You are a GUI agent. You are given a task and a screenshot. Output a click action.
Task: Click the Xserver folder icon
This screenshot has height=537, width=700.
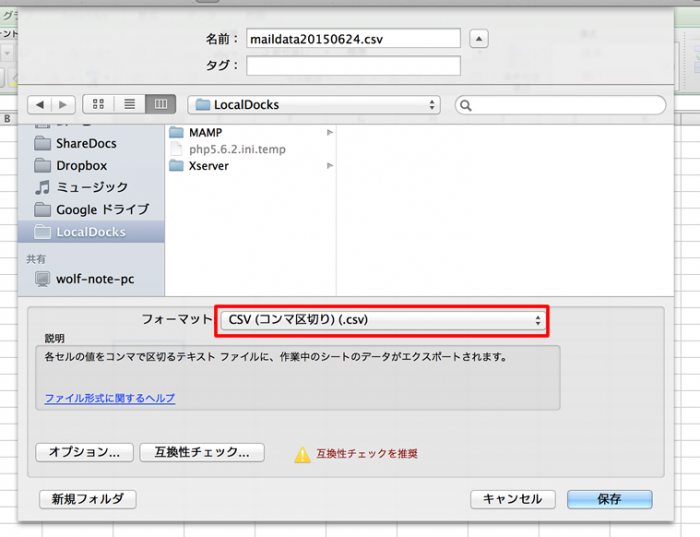point(176,166)
